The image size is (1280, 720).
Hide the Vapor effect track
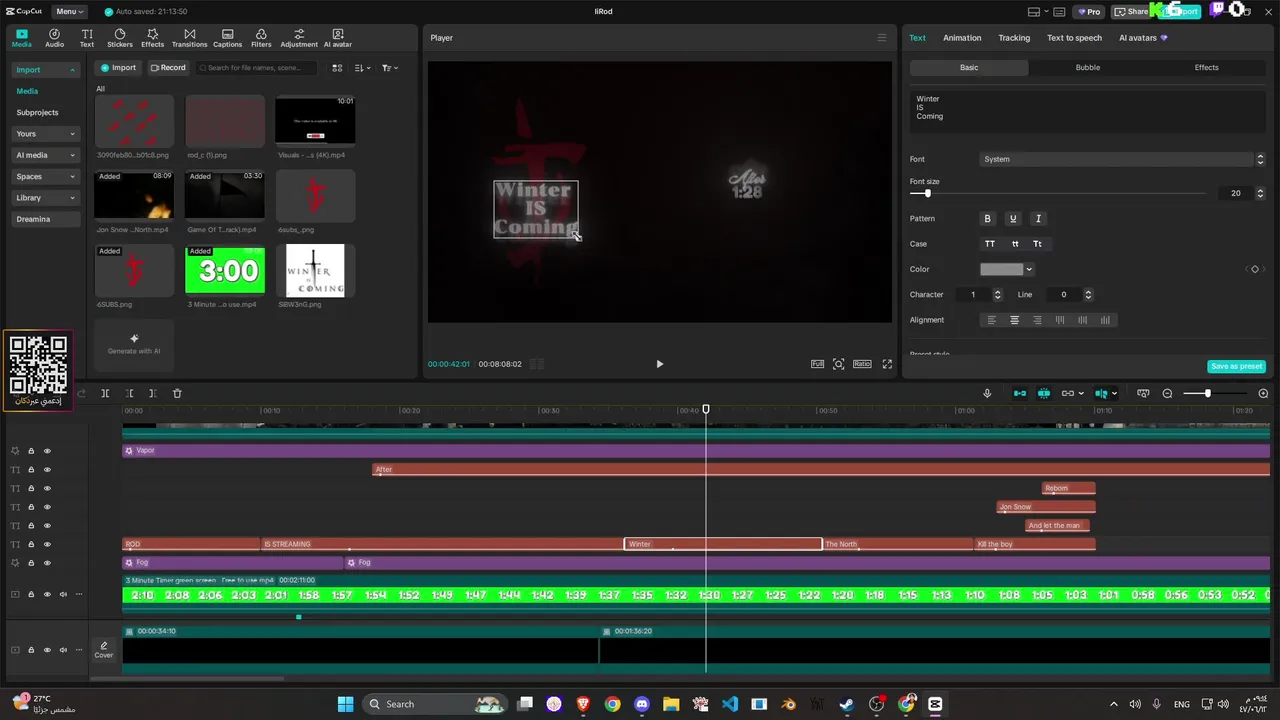46,451
